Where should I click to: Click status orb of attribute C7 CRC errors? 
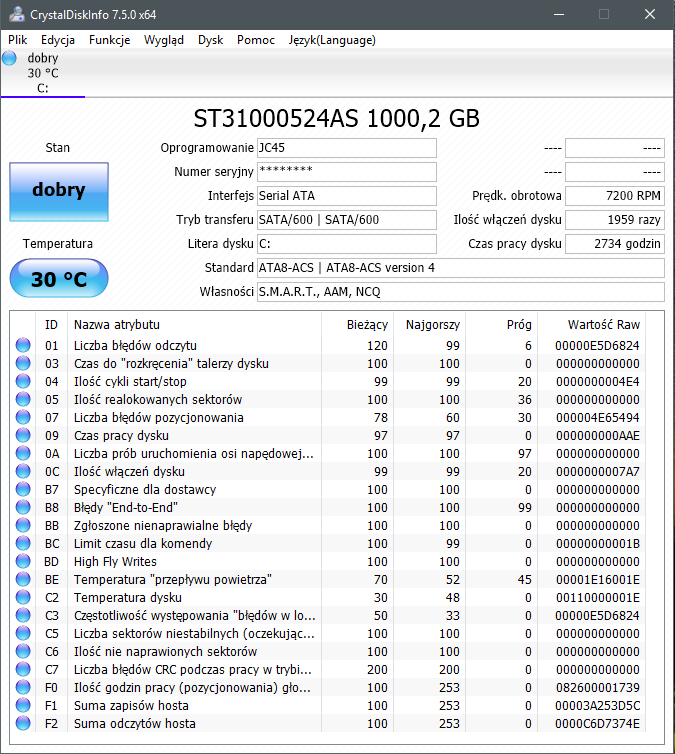[23, 669]
